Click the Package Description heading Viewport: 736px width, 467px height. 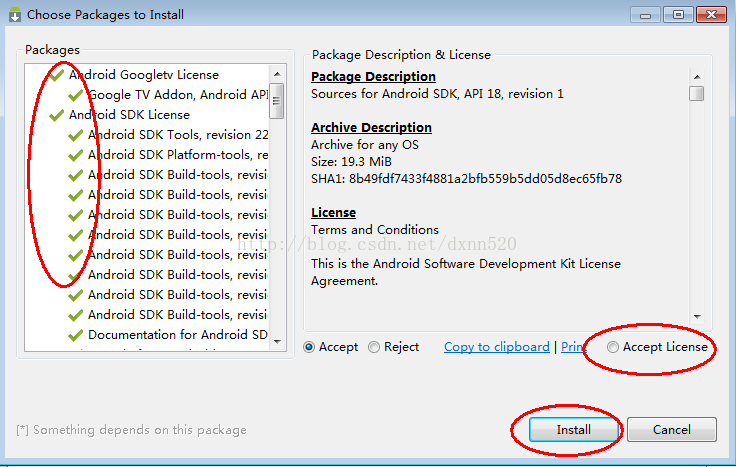373,77
